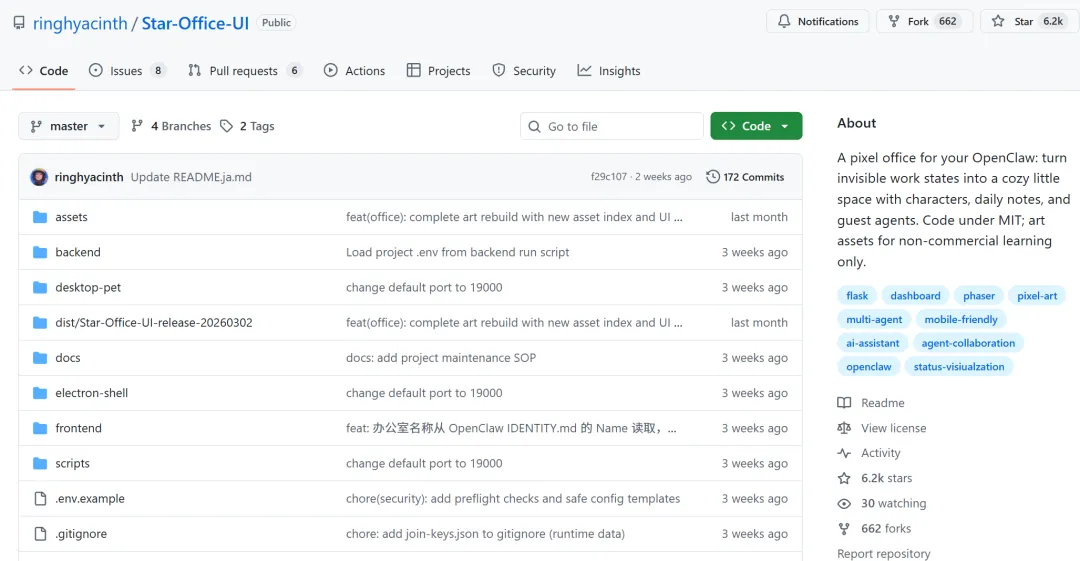Image resolution: width=1080 pixels, height=561 pixels.
Task: Select the agent-collaboration topic tag
Action: click(x=968, y=343)
